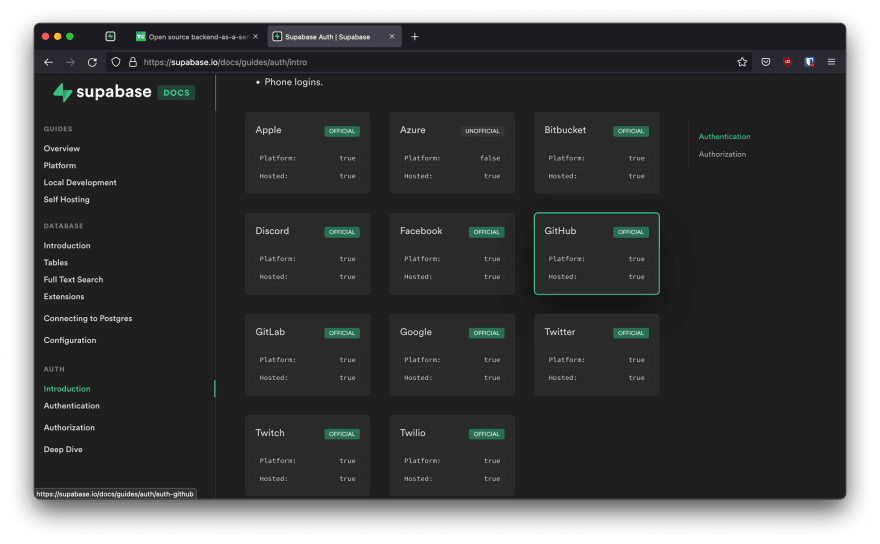
Task: Open the Discord provider card
Action: tap(308, 254)
